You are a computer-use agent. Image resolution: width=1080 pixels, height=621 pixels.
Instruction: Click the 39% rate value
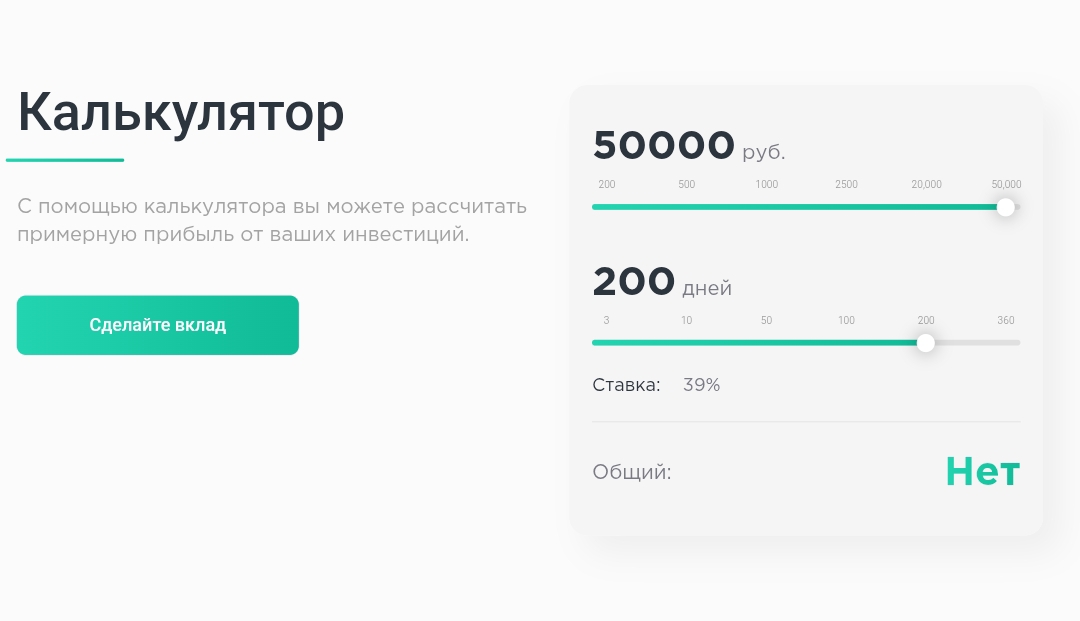(701, 385)
